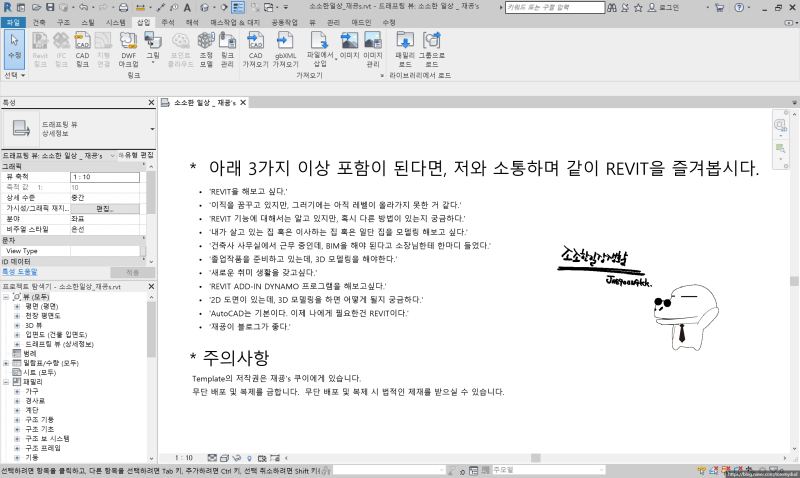Open the Autodesk app store cart icon

coord(719,7)
